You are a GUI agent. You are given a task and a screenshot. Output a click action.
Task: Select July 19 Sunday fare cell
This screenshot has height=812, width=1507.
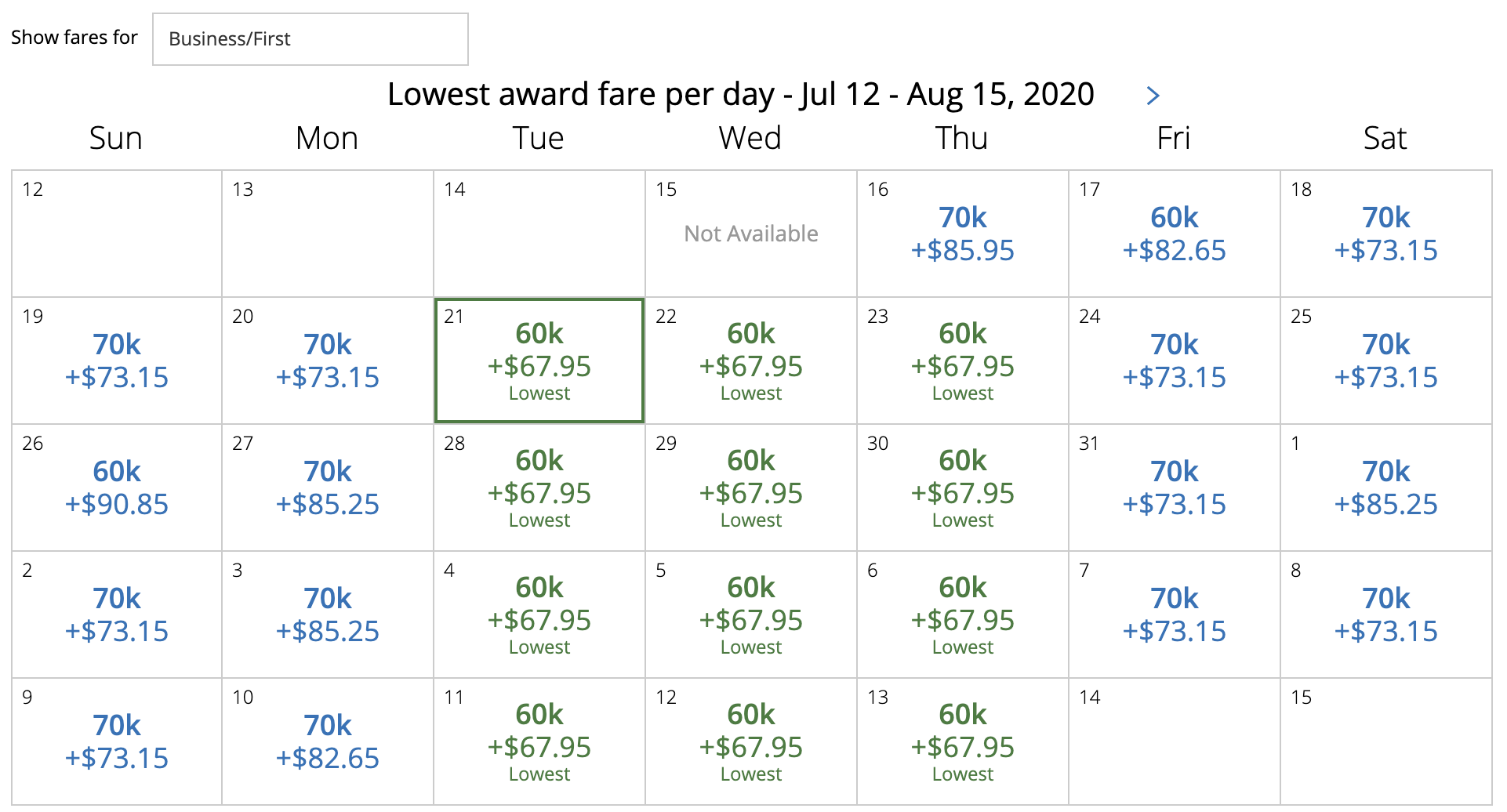[117, 361]
